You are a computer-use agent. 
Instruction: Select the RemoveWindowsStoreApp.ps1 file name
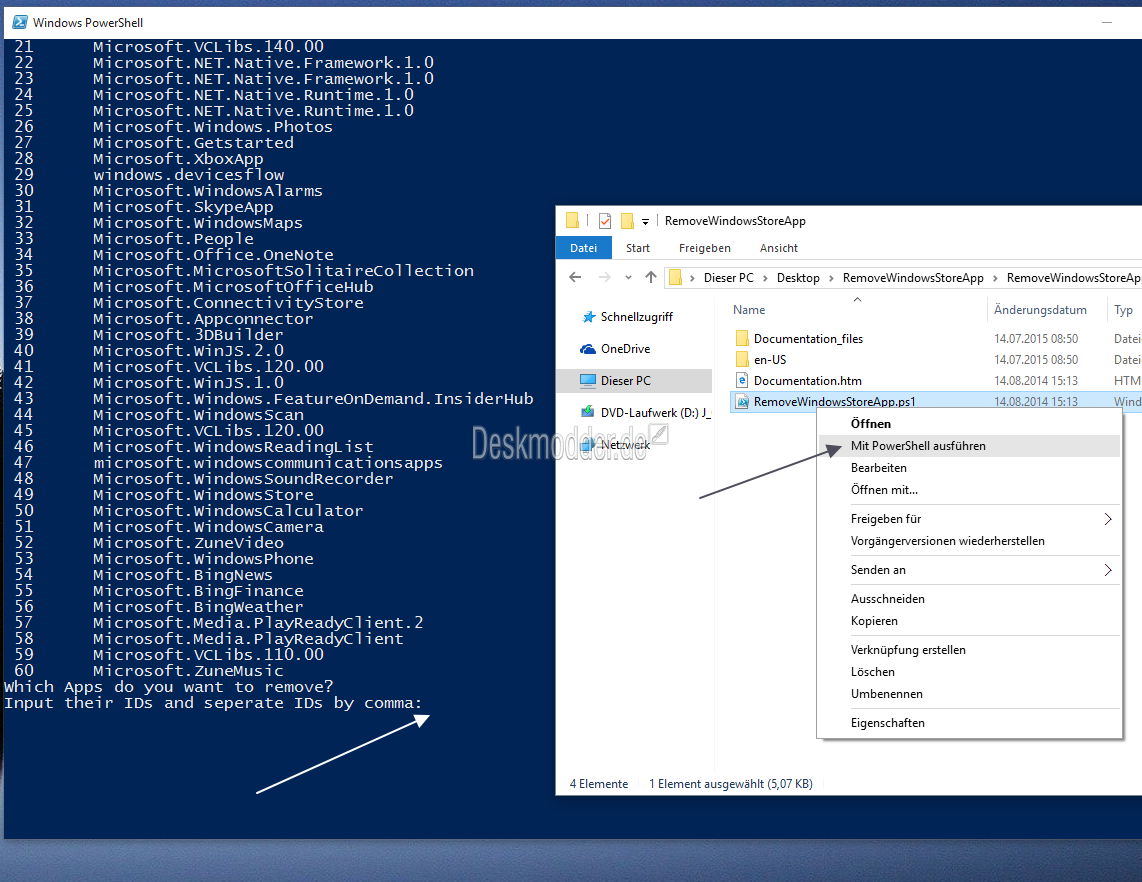pos(835,401)
